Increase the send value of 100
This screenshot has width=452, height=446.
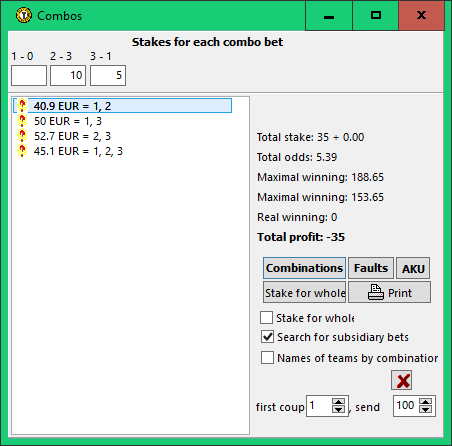tap(426, 402)
